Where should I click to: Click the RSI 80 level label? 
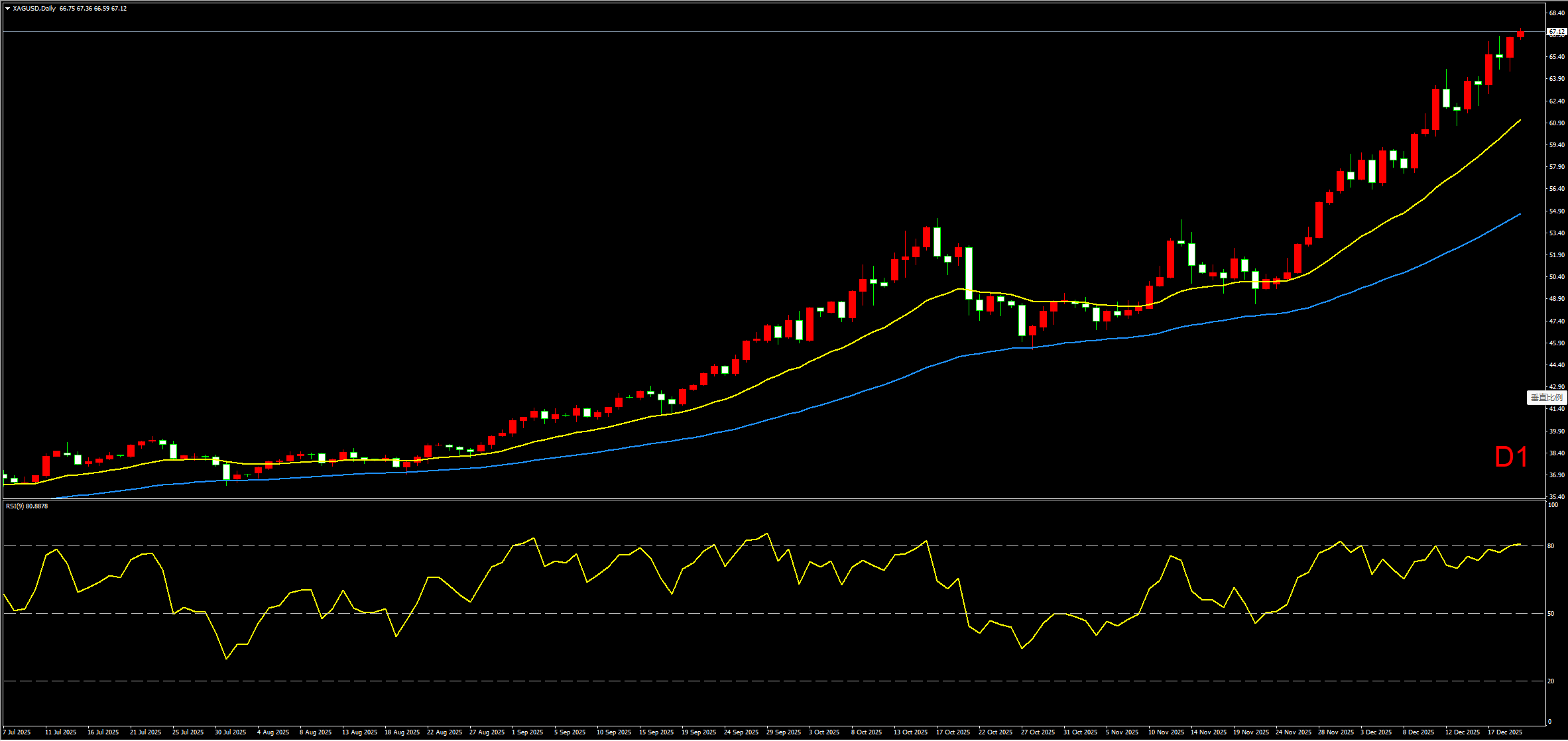[1551, 546]
